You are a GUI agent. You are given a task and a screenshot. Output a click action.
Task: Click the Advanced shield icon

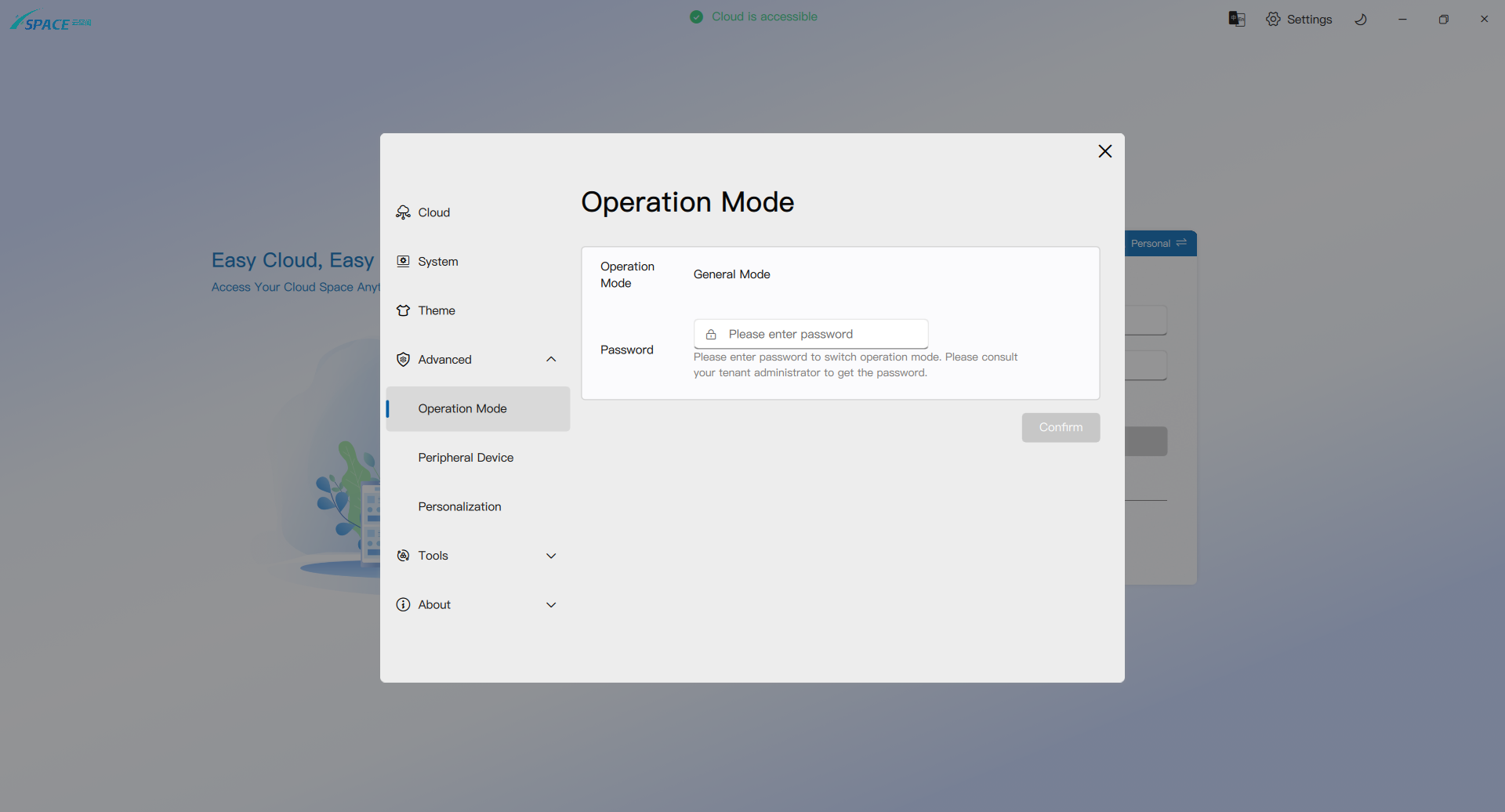click(x=403, y=360)
